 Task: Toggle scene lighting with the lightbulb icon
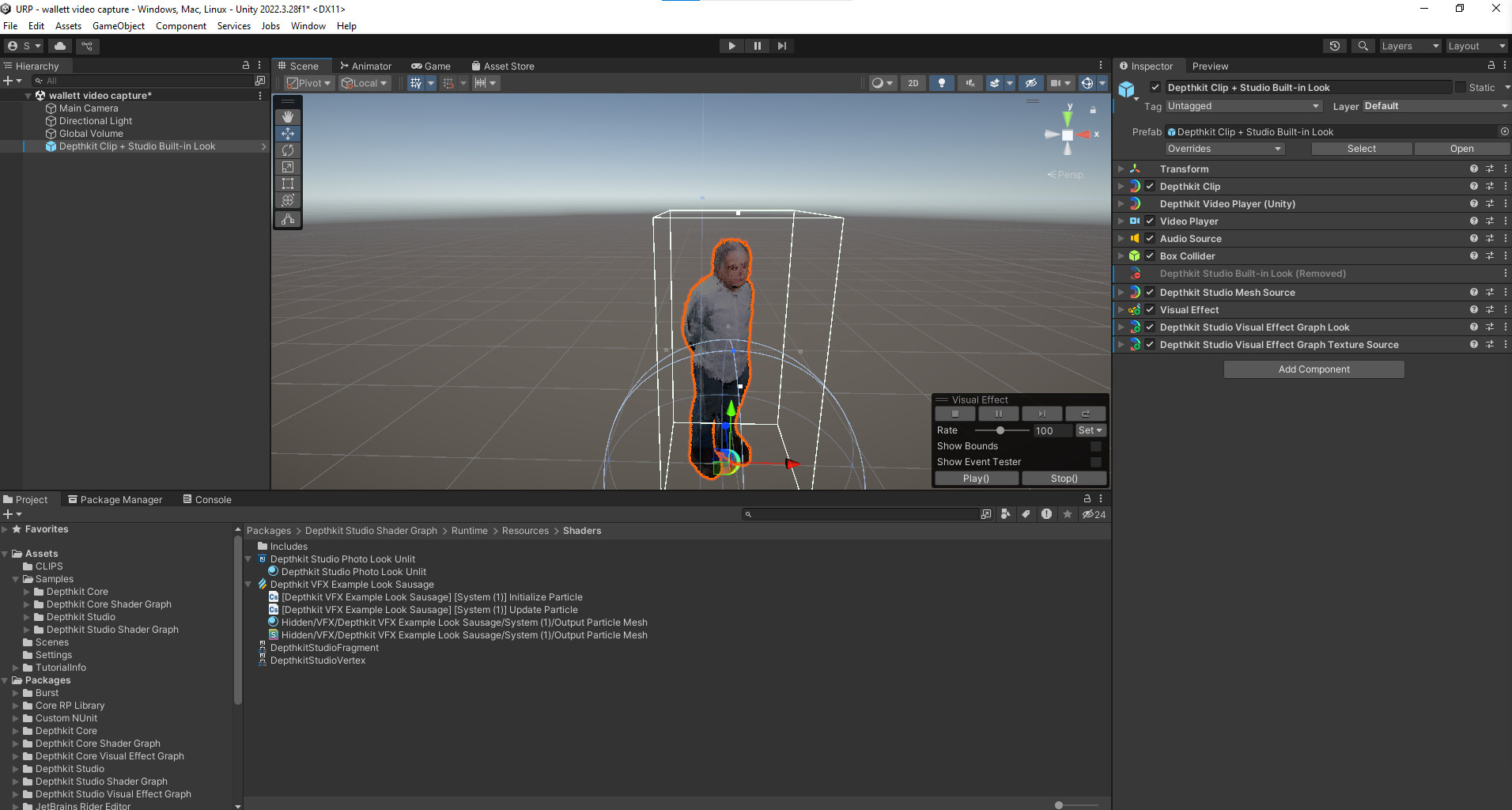[x=941, y=83]
